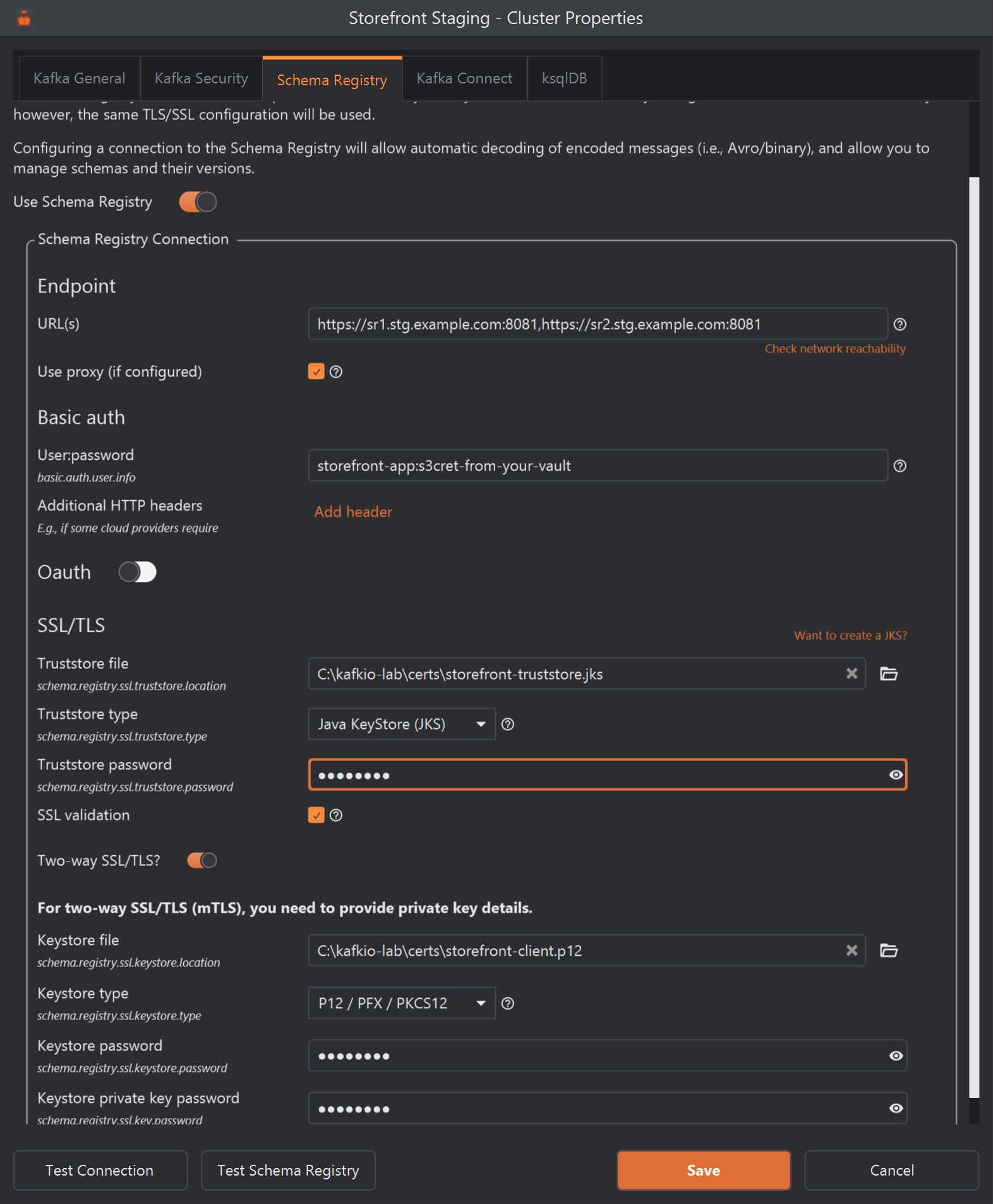This screenshot has height=1204, width=993.
Task: Uncheck Use proxy (if configured)
Action: tap(316, 371)
